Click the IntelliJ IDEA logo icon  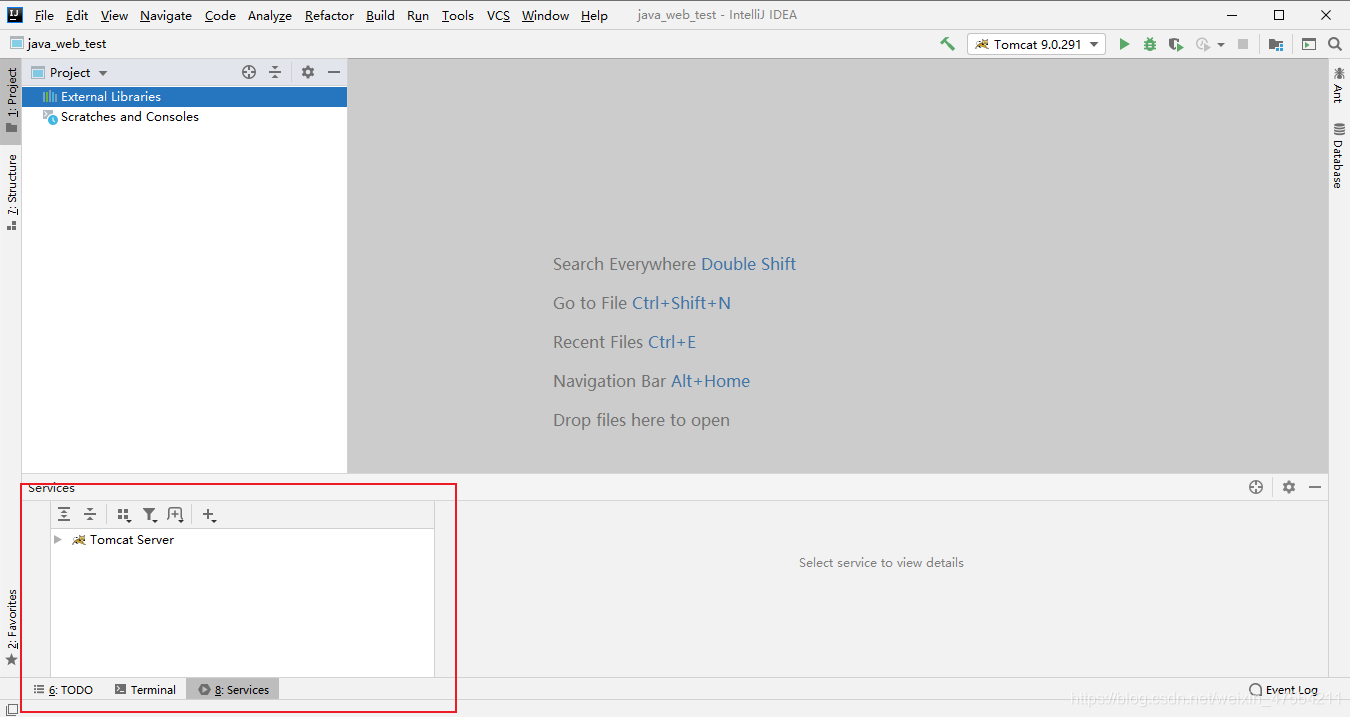point(14,15)
